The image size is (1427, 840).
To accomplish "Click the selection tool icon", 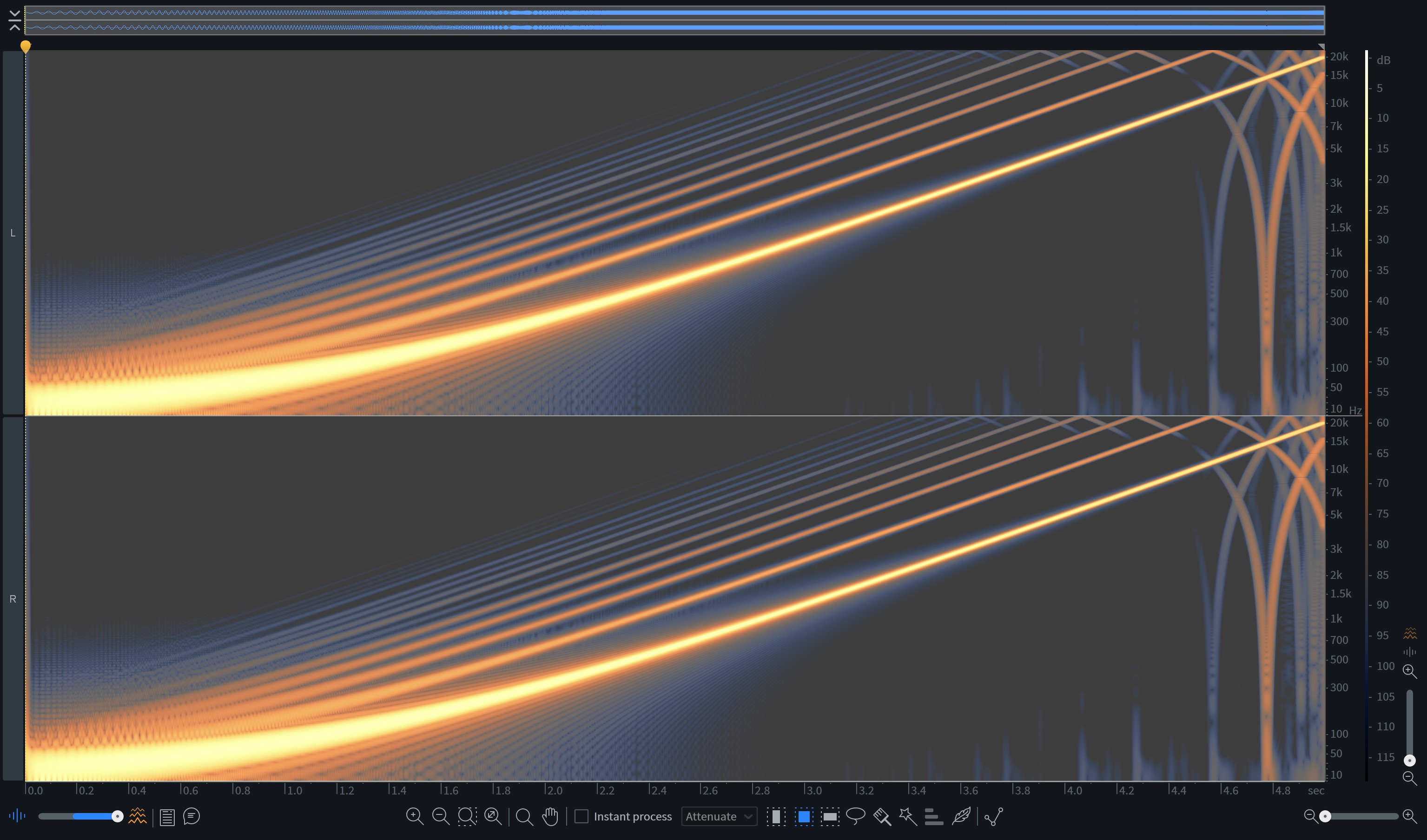I will [804, 817].
